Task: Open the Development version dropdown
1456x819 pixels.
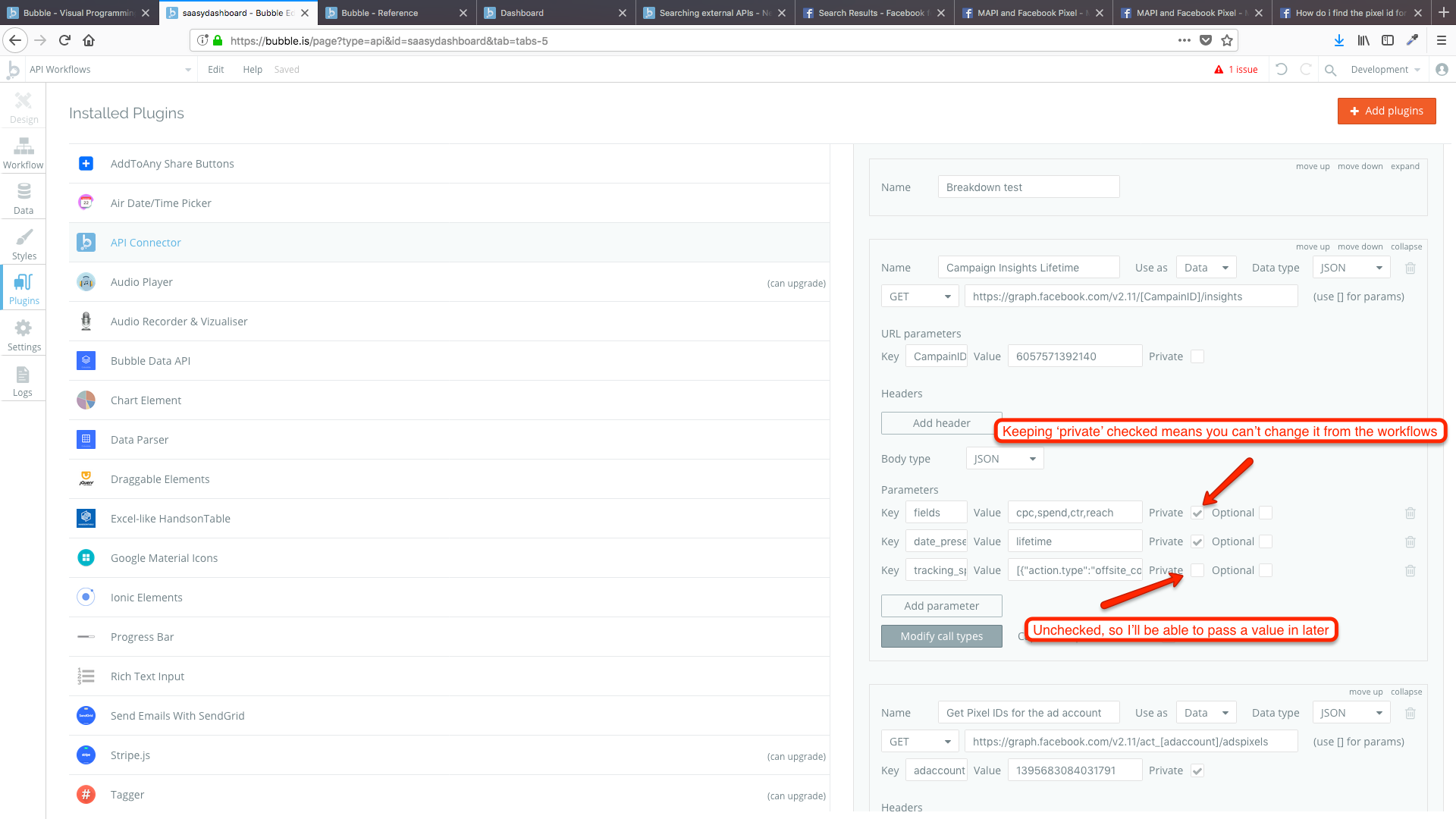Action: coord(1385,70)
